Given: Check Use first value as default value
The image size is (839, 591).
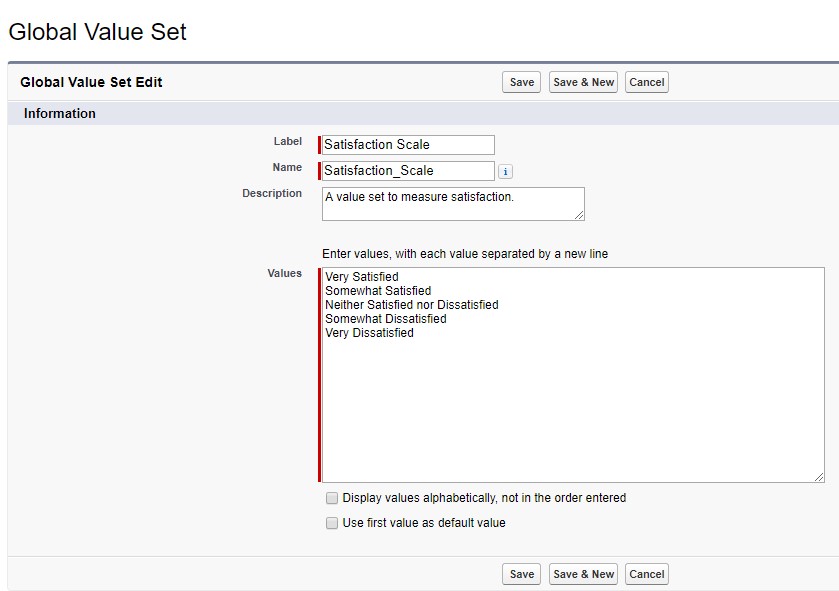Looking at the screenshot, I should coord(332,523).
